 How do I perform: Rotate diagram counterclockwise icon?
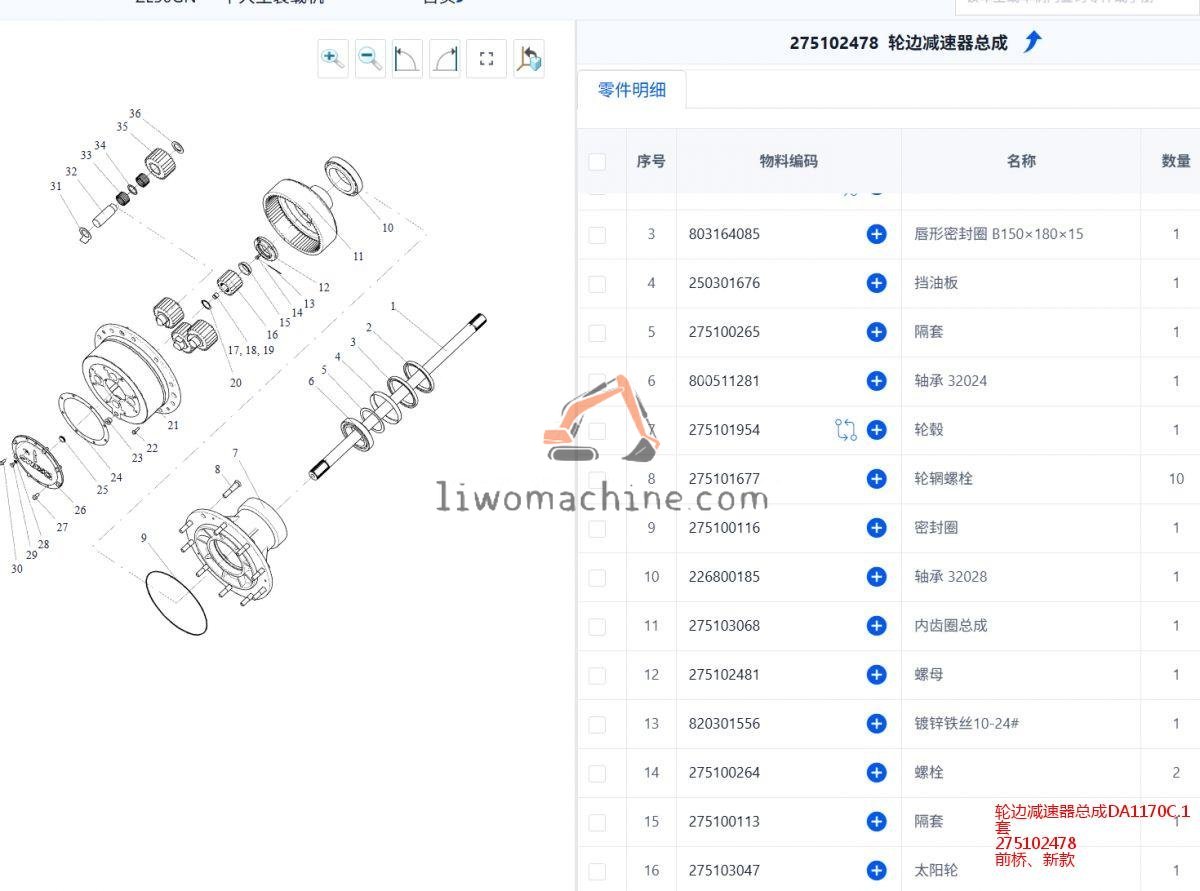[407, 59]
